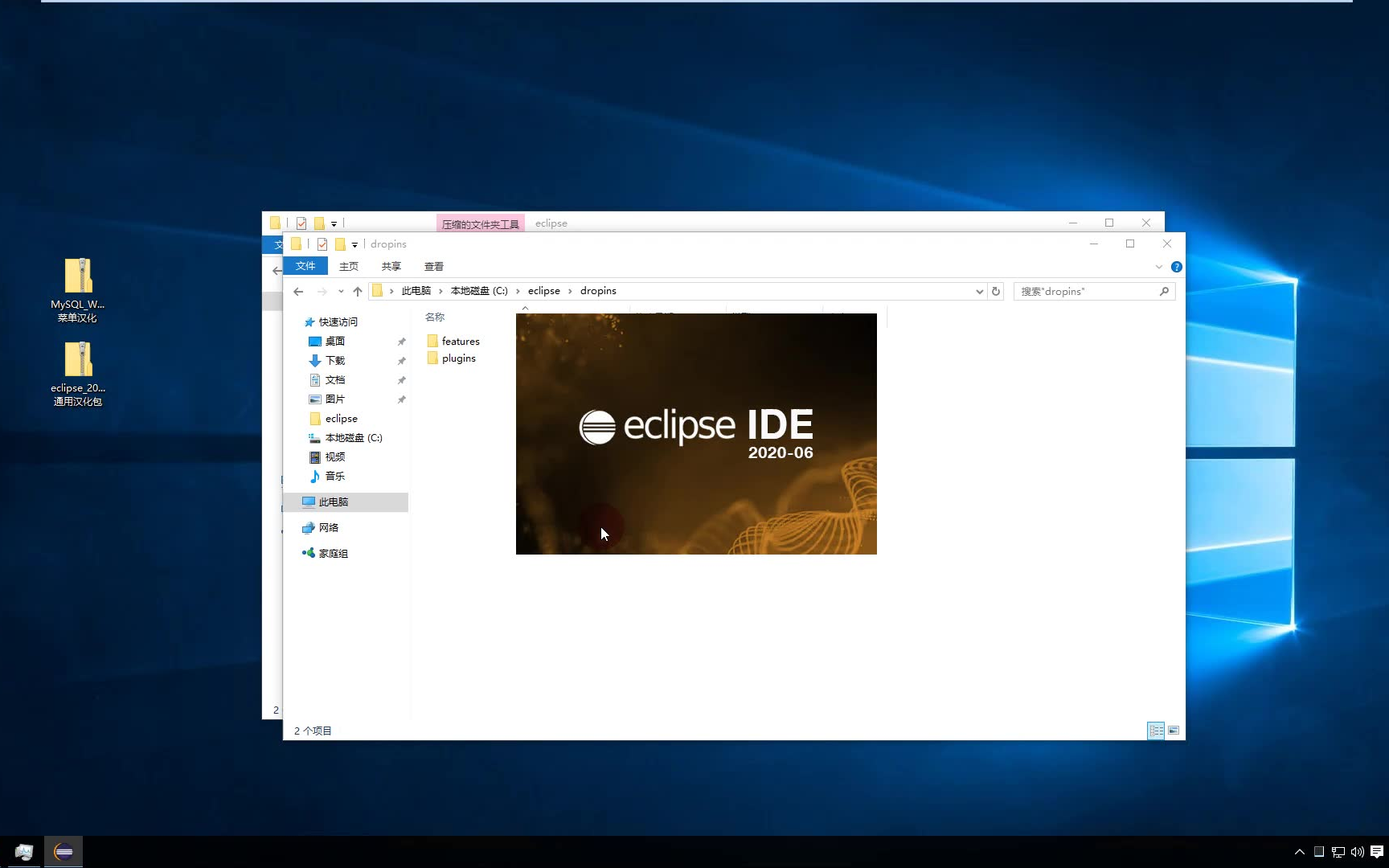Viewport: 1389px width, 868px height.
Task: Open quick access toolbar customize dropdown in dropins
Action: [354, 245]
